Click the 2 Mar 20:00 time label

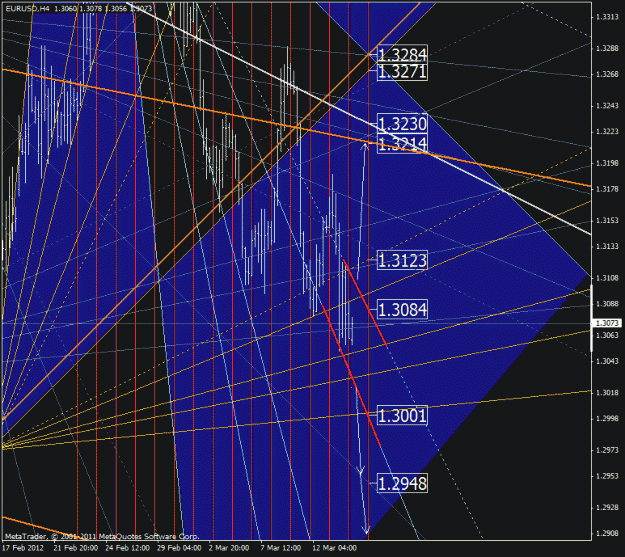(229, 548)
